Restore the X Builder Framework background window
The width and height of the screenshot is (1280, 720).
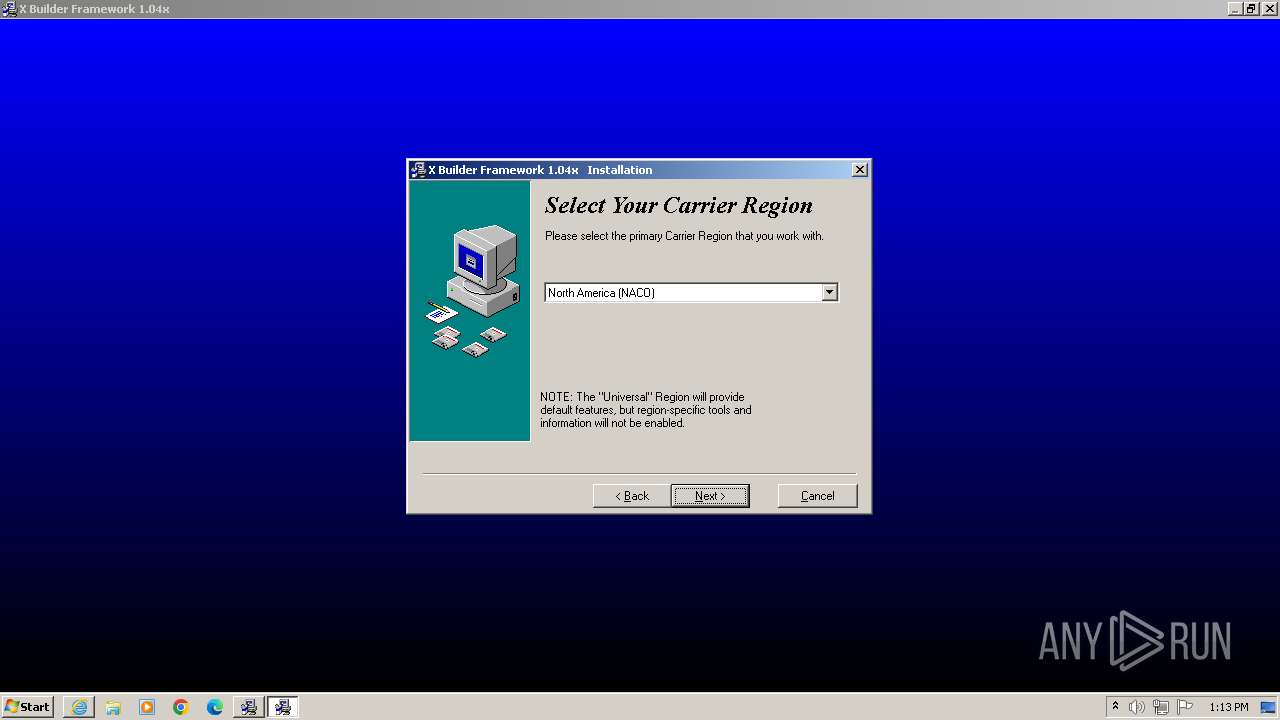click(x=1251, y=9)
